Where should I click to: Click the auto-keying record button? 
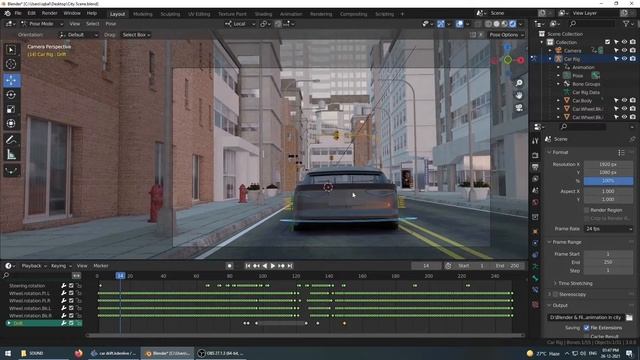tap(229, 266)
